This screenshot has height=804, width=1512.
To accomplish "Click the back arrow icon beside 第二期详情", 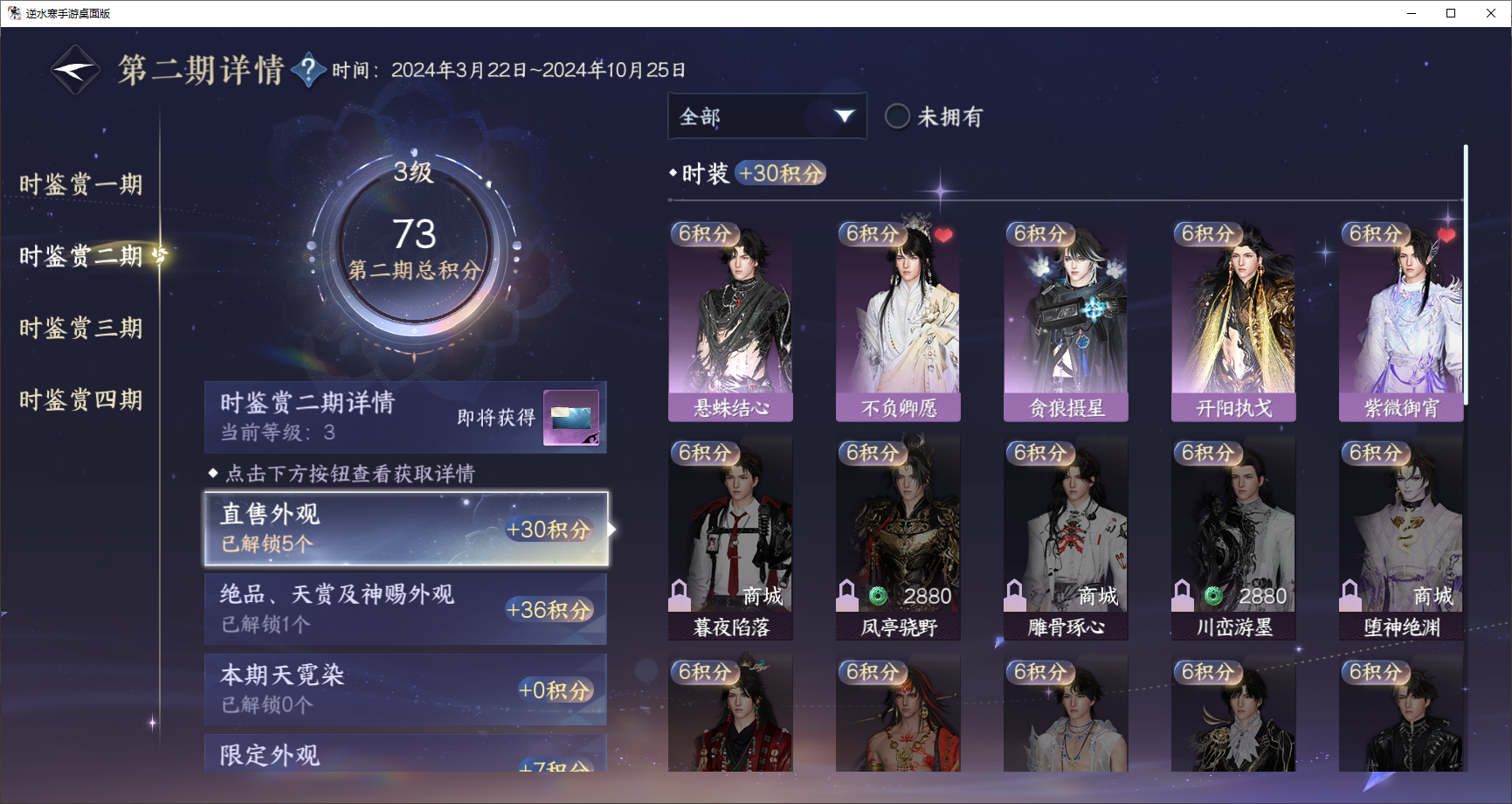I will tap(75, 70).
